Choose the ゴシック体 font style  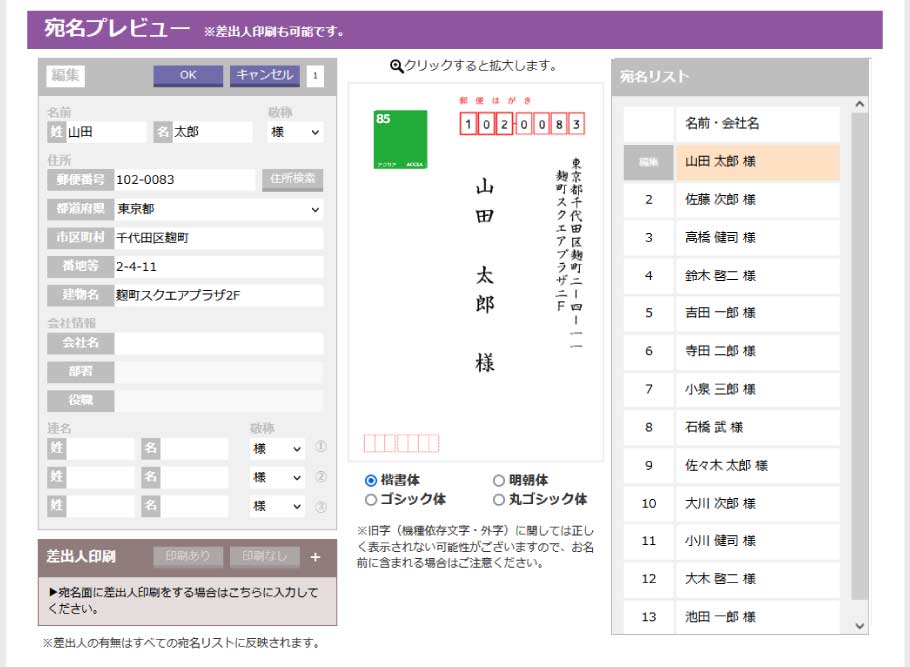tap(371, 499)
